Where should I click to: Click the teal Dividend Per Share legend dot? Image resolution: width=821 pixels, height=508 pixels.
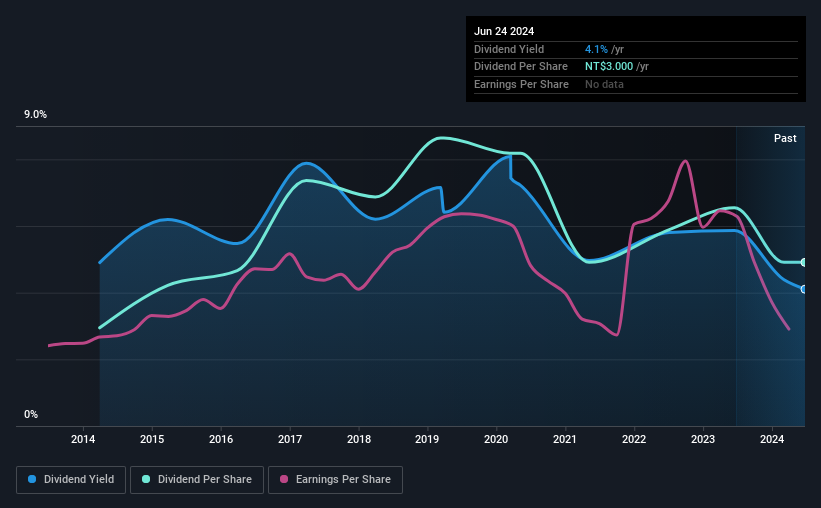(146, 479)
